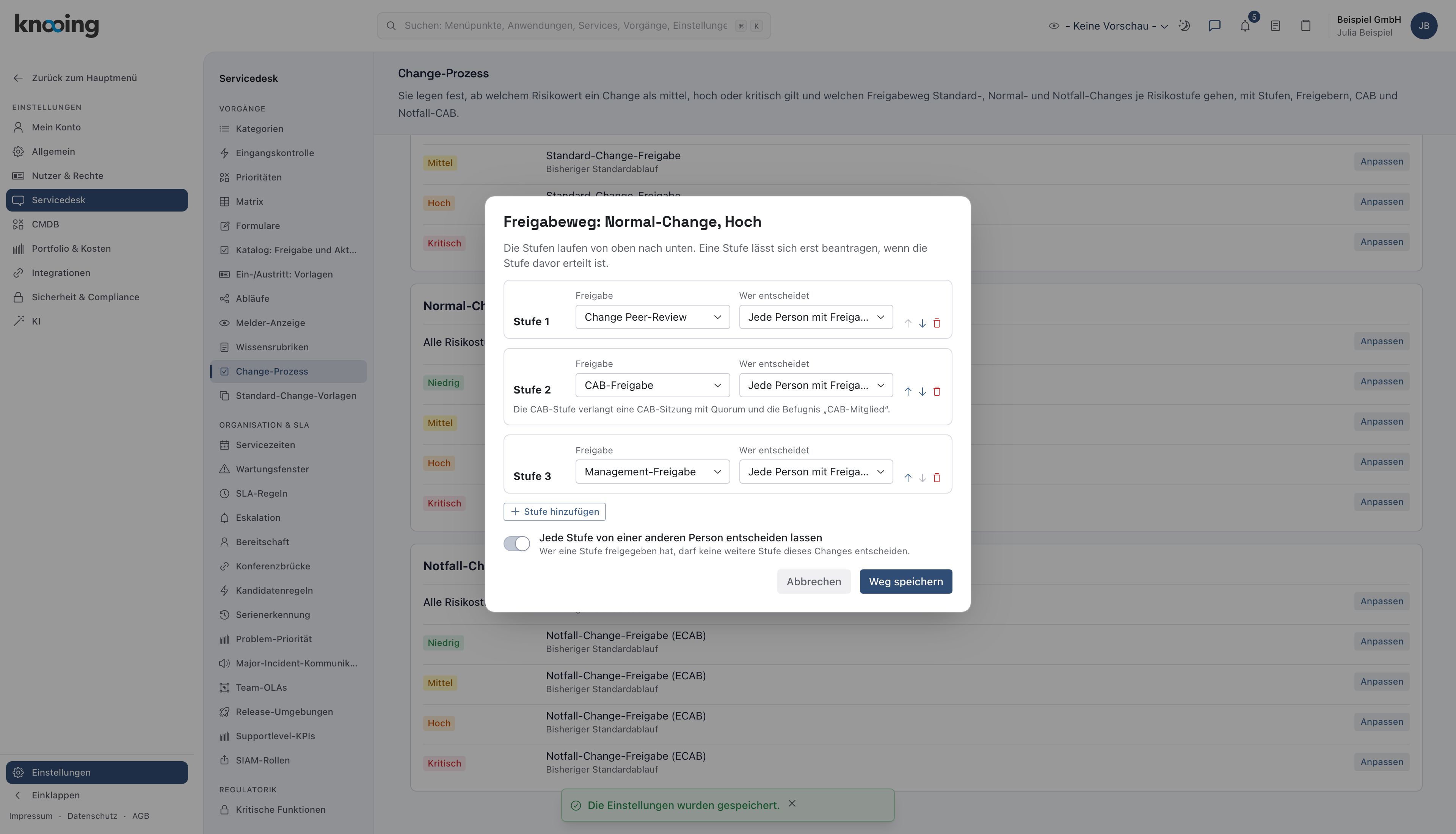This screenshot has width=1456, height=834.
Task: Toggle dark mode moon icon
Action: (1185, 26)
